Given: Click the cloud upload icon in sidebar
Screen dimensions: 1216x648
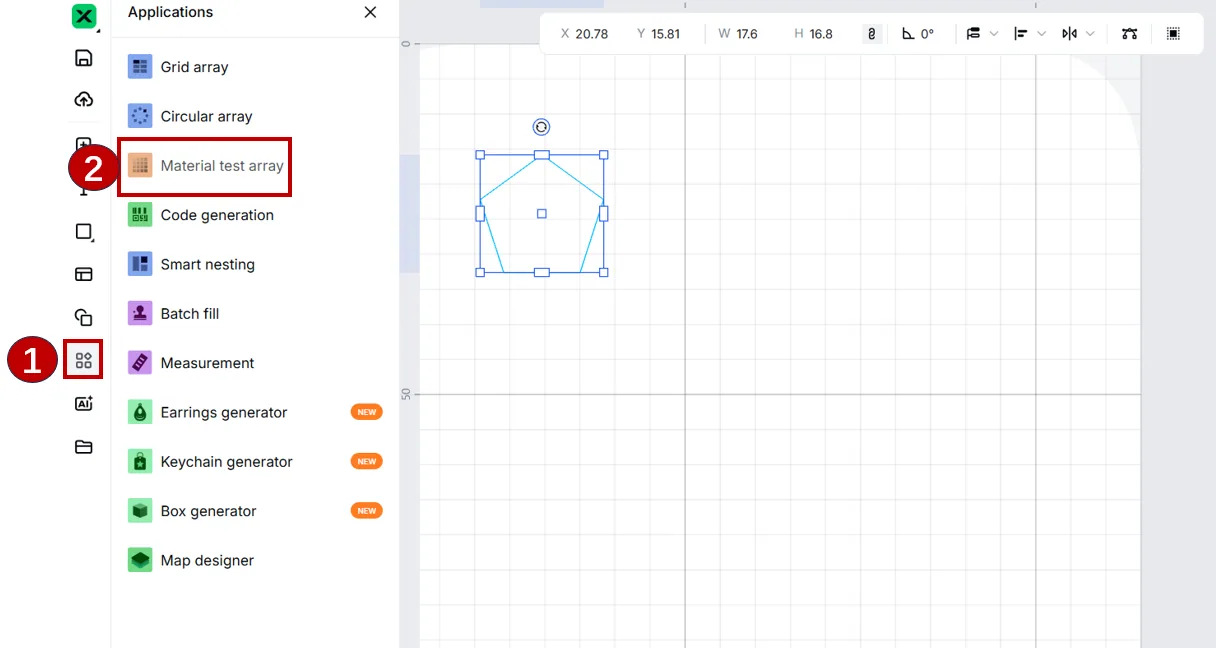Looking at the screenshot, I should (84, 99).
